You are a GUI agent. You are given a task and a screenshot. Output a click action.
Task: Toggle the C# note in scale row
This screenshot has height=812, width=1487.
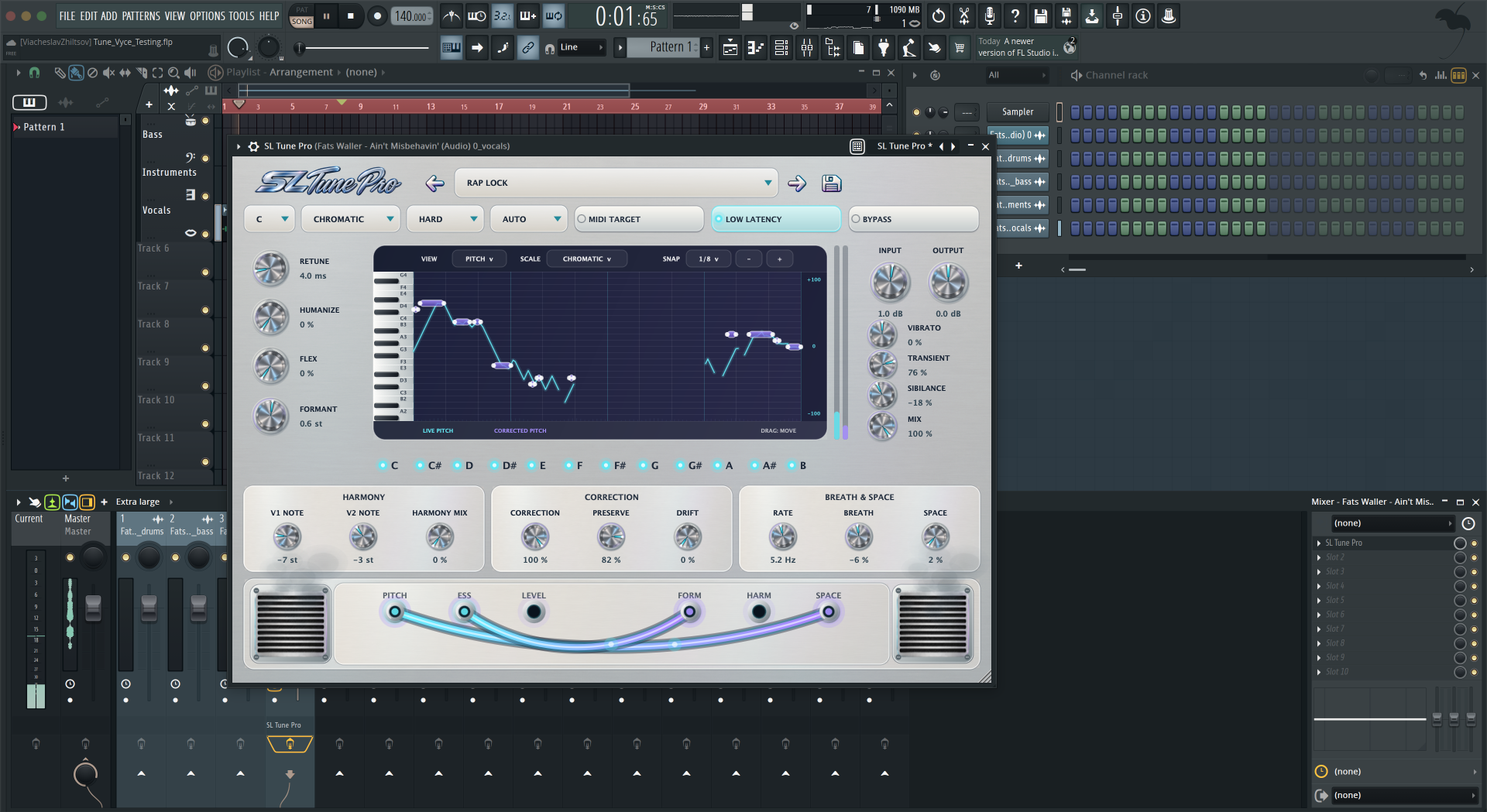(x=428, y=465)
